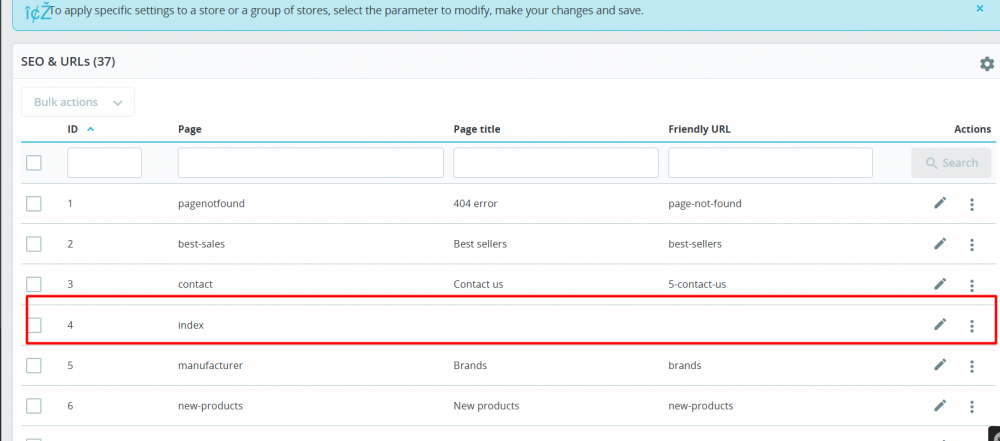1000x441 pixels.
Task: Click the 'best-sales' page cell
Action: point(202,244)
